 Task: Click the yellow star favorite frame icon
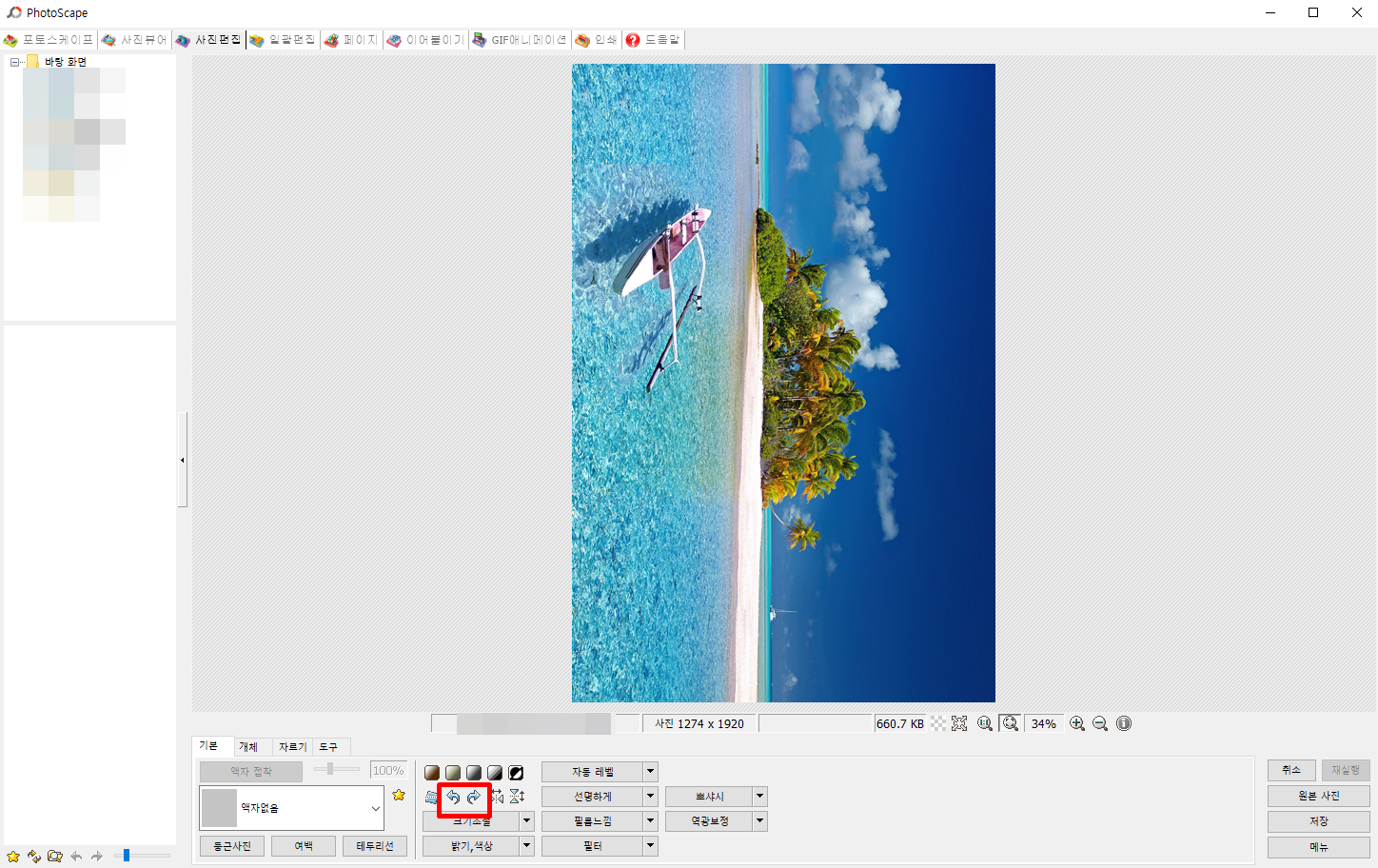tap(399, 795)
